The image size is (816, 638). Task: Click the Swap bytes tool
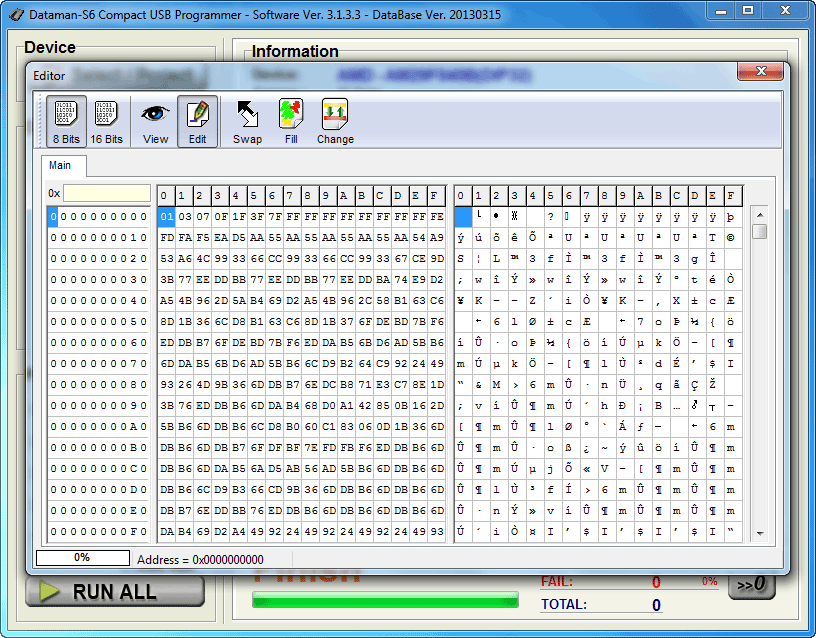click(x=247, y=121)
